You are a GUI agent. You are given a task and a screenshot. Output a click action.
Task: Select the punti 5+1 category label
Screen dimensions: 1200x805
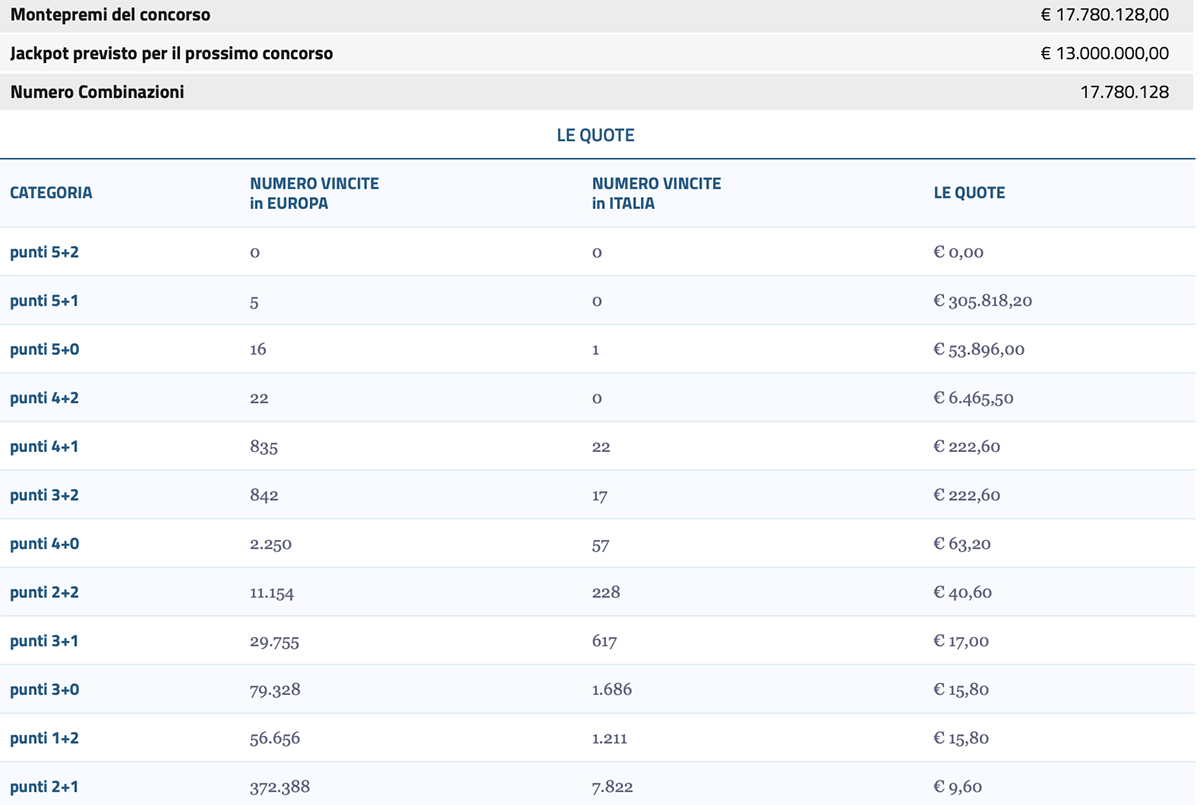pos(44,301)
